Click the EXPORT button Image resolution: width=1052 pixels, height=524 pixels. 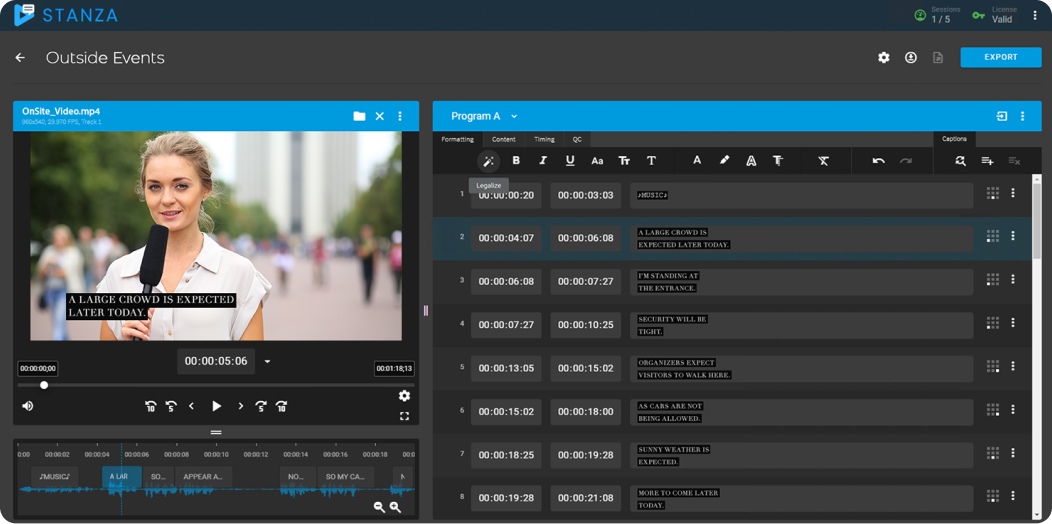point(1000,58)
